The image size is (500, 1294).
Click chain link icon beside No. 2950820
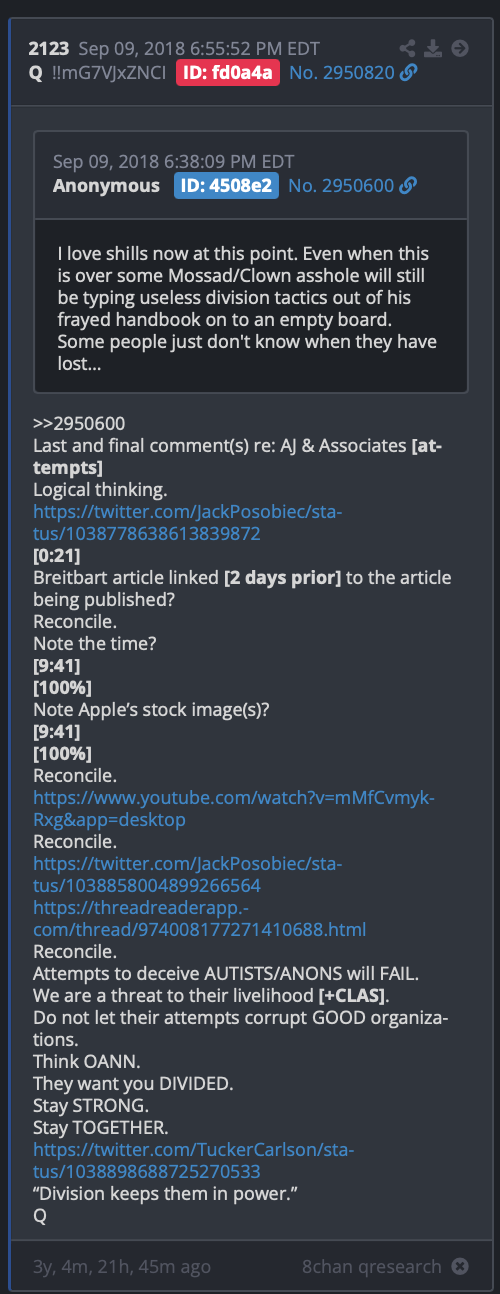(407, 72)
